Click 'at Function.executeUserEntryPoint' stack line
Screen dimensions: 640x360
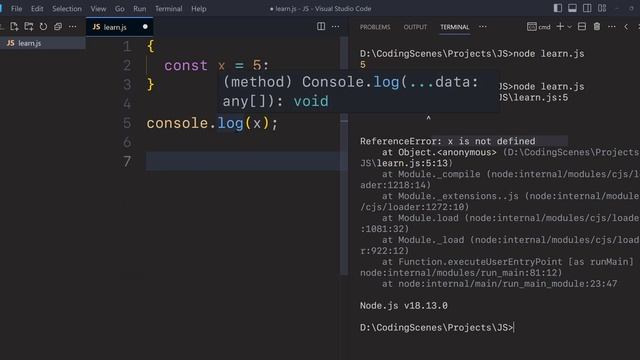coord(472,262)
